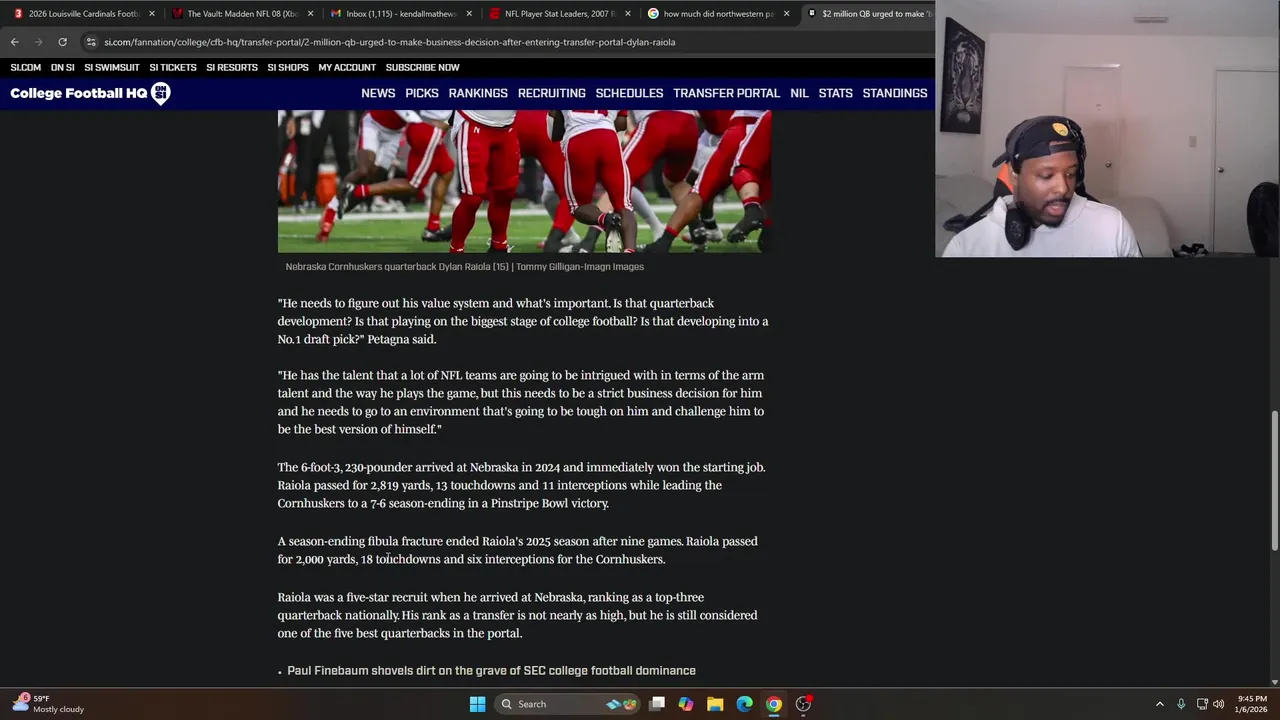Screen dimensions: 1280x720
Task: Close the Gmail Inbox tab
Action: coord(469,14)
